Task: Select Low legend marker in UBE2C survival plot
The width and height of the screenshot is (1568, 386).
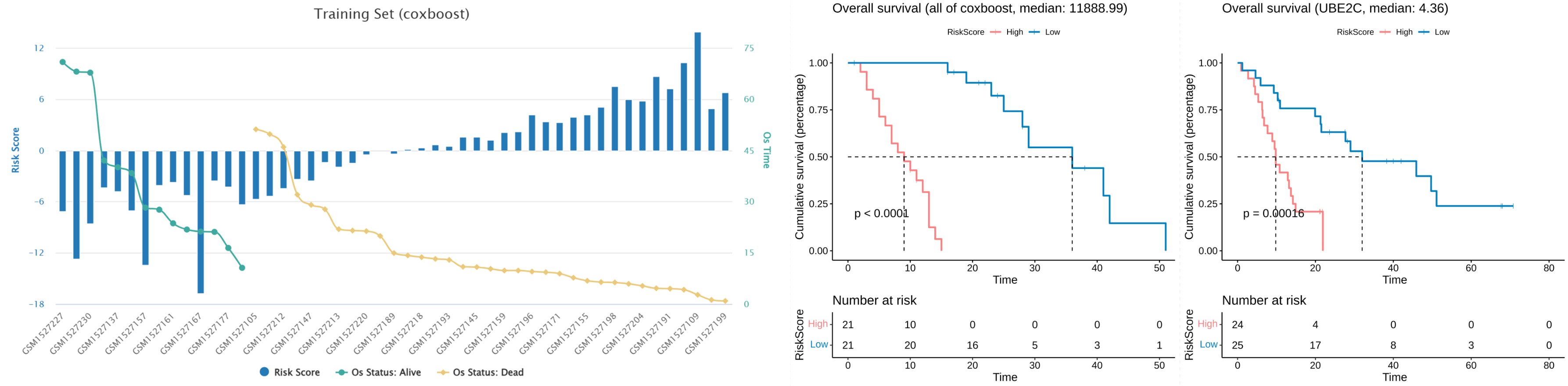Action: tap(1424, 32)
